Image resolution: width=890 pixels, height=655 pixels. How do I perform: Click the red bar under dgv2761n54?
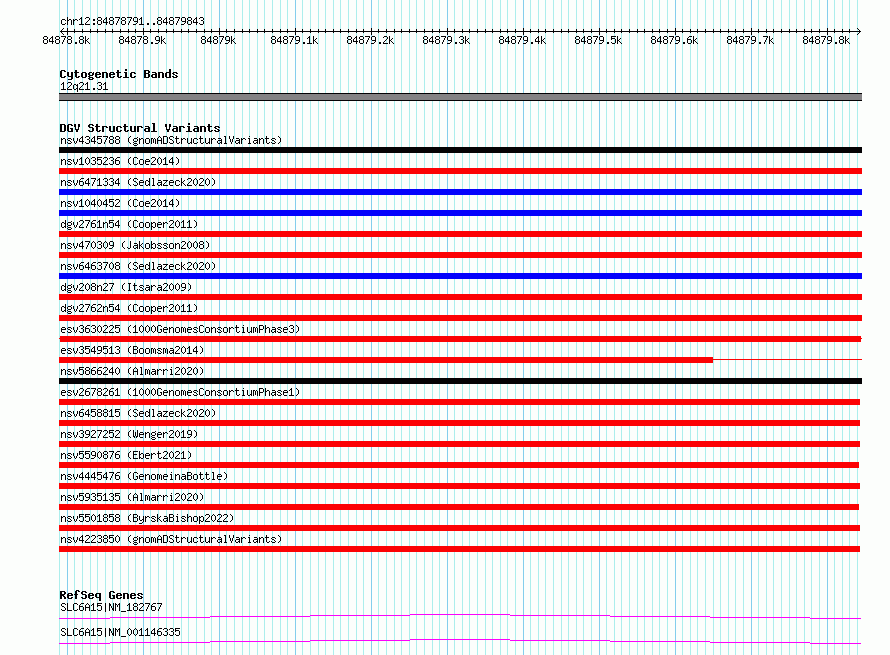click(460, 234)
